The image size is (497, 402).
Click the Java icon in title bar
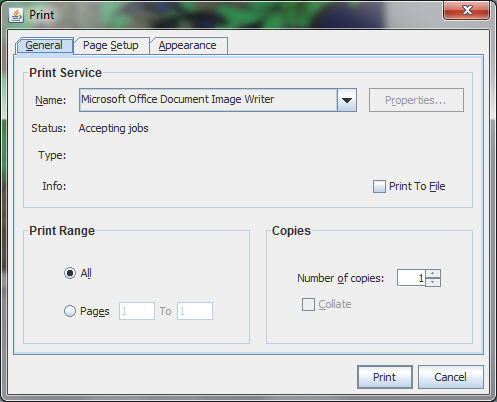tap(16, 15)
